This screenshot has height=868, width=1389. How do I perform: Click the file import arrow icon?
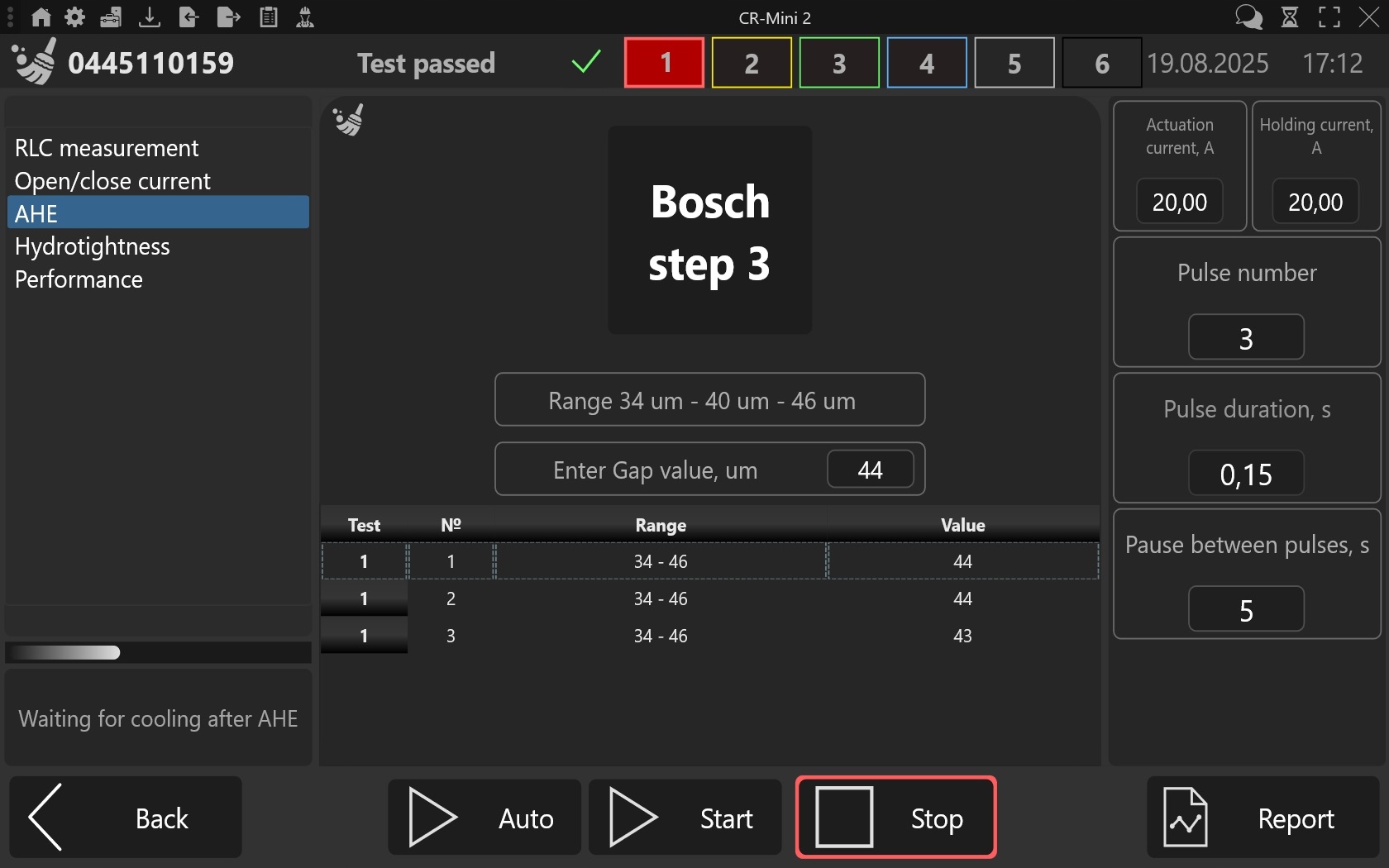point(189,17)
